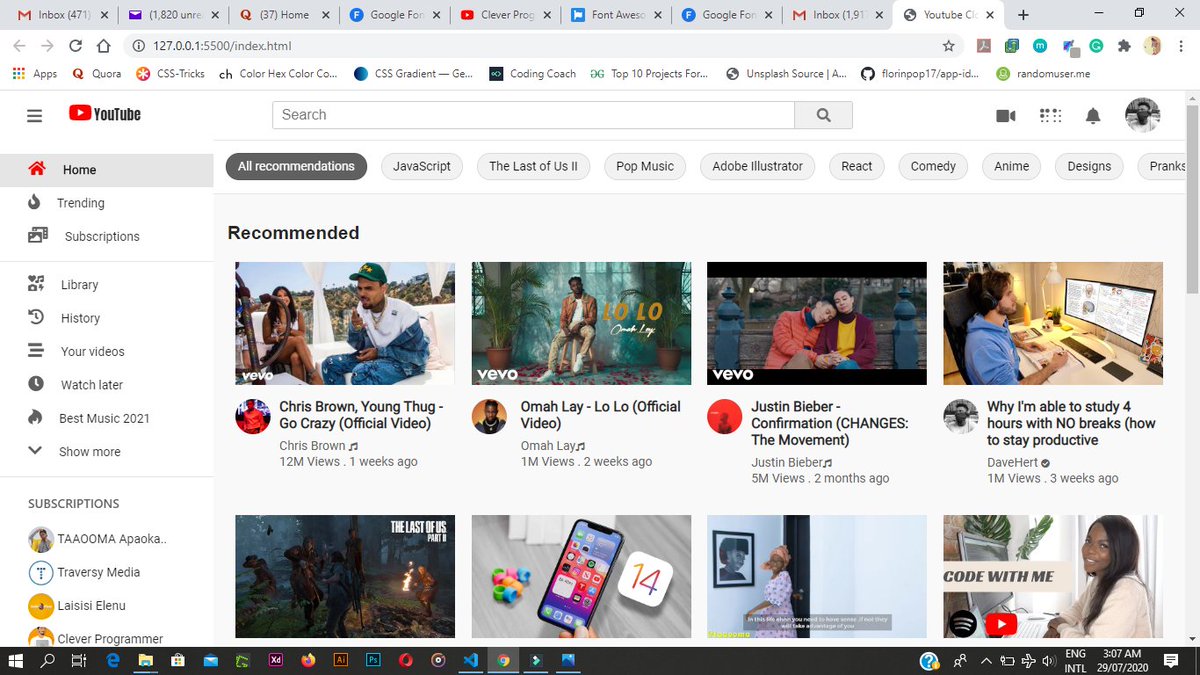
Task: Open Omah Lay channel avatar
Action: pyautogui.click(x=489, y=416)
